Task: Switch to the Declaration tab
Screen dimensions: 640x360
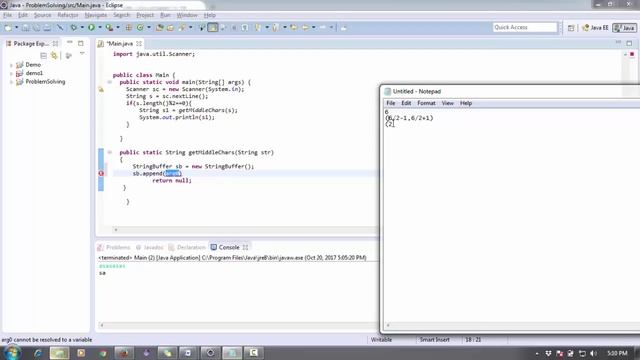Action: (x=187, y=247)
